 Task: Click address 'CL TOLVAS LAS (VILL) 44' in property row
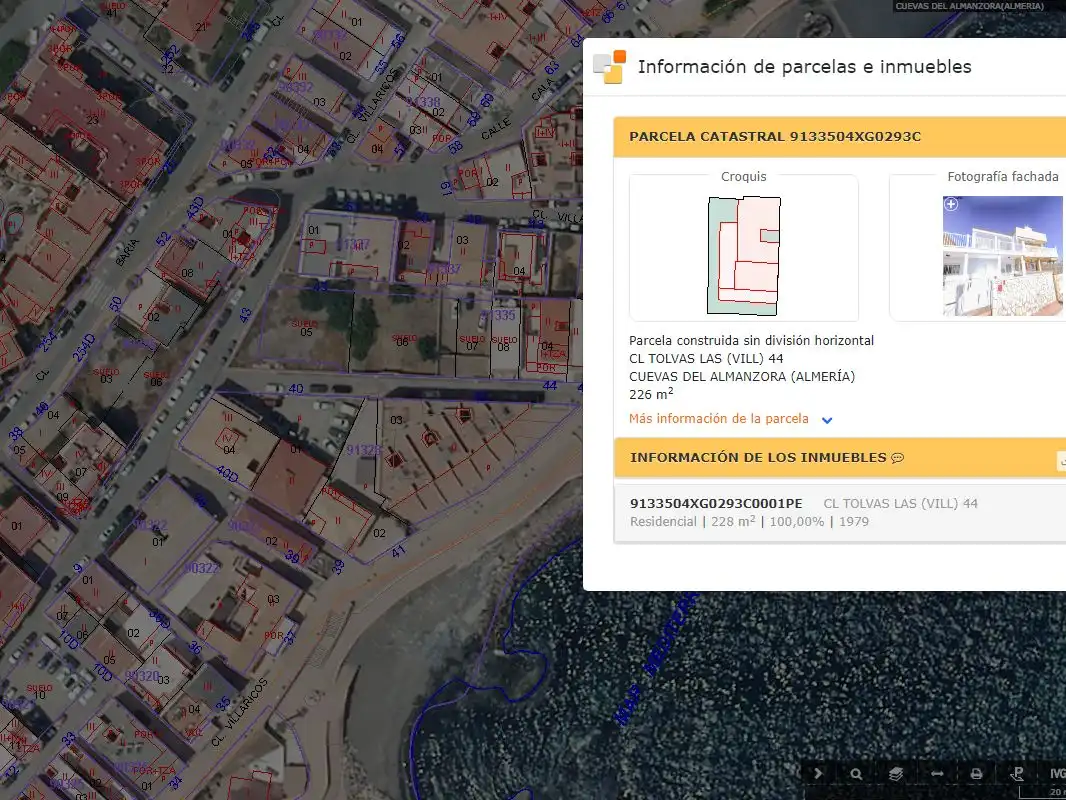tap(900, 504)
